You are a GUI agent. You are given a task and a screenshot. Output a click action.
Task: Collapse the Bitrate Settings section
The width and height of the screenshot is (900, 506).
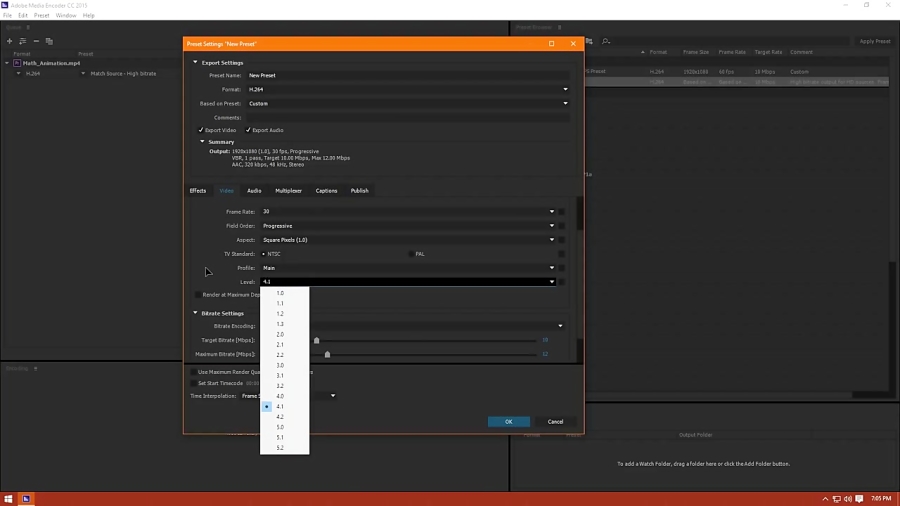pyautogui.click(x=195, y=313)
